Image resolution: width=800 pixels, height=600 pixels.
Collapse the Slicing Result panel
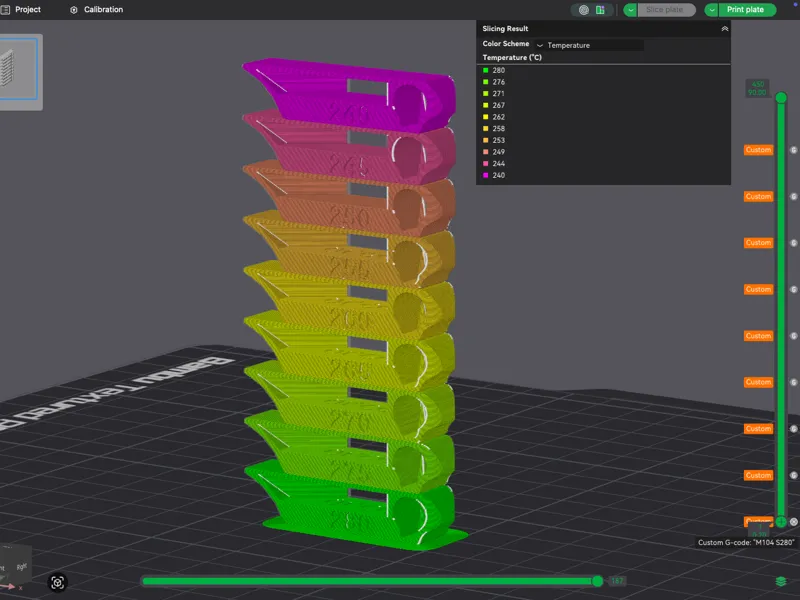[x=724, y=29]
